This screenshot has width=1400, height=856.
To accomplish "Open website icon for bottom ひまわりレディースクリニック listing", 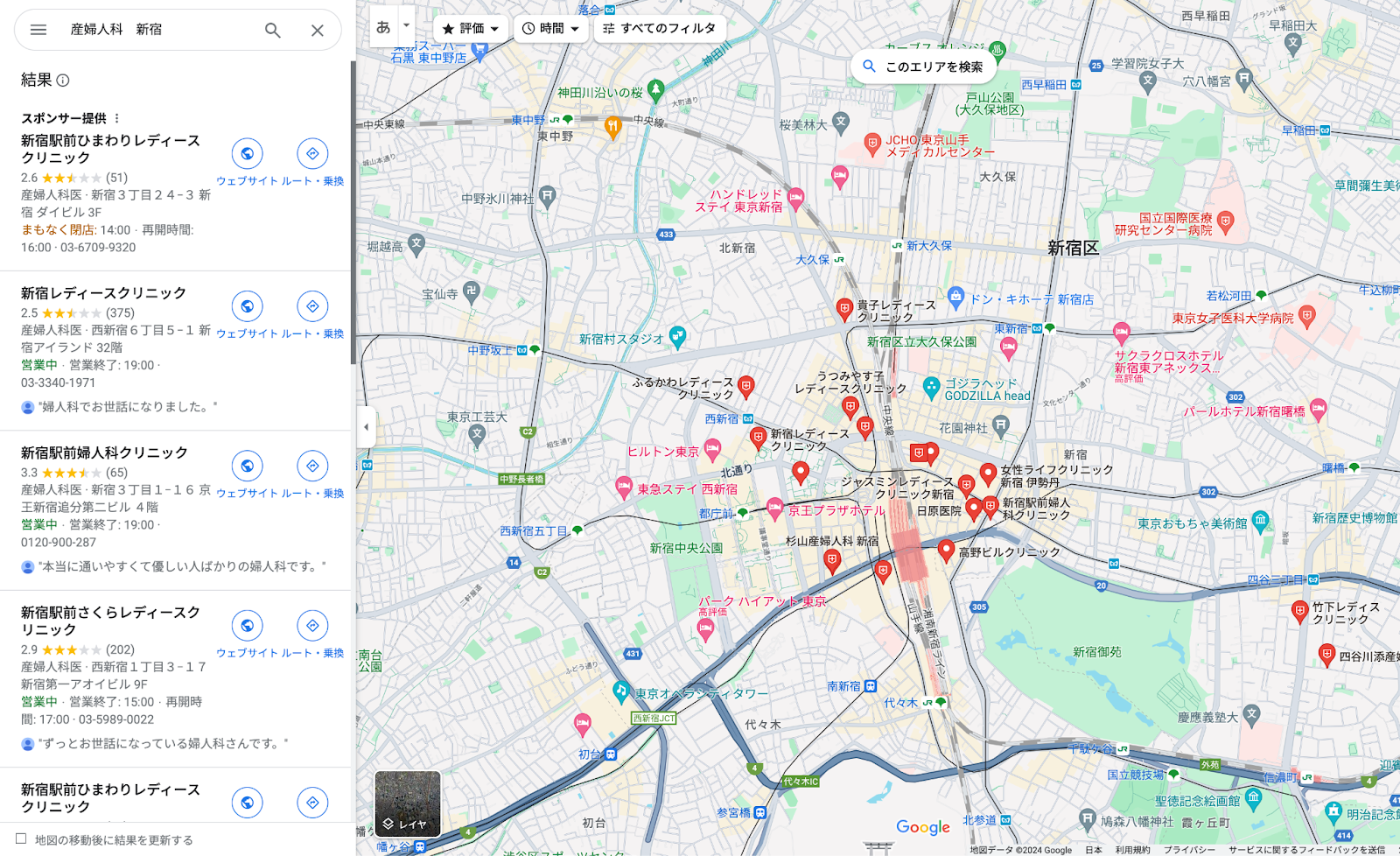I will [x=248, y=802].
